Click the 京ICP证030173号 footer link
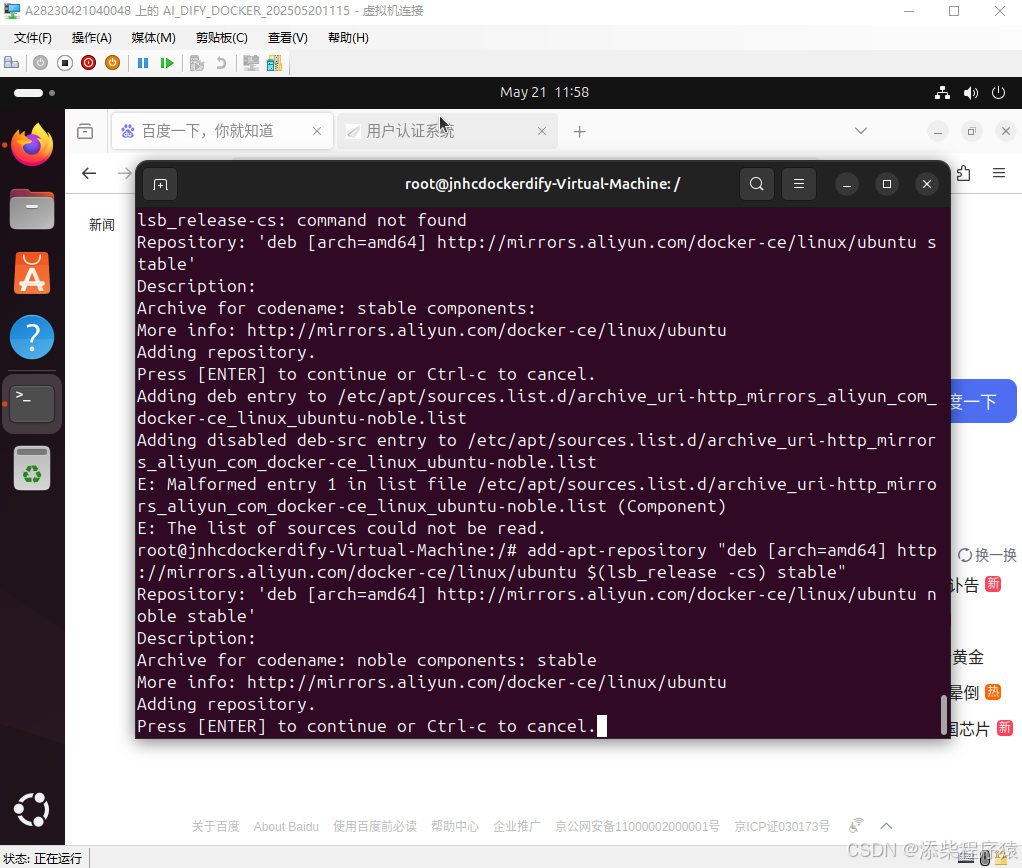The height and width of the screenshot is (868, 1022). [x=781, y=826]
